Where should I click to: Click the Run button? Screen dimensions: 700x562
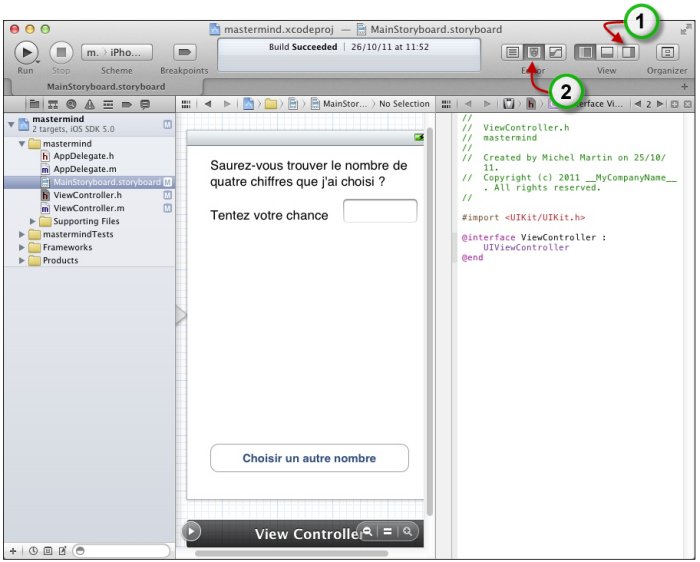click(x=26, y=53)
